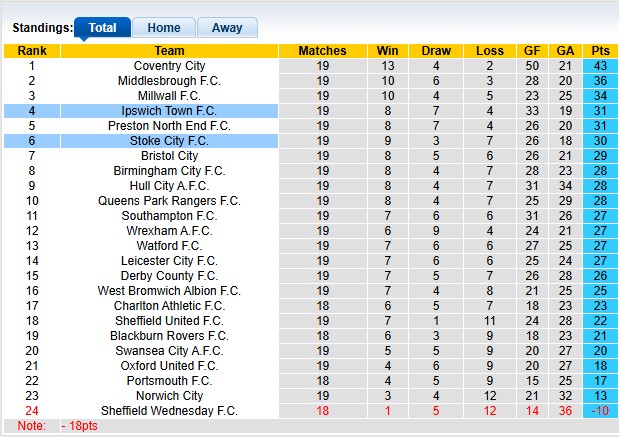The height and width of the screenshot is (437, 619).
Task: Open the Stoke City F.C. link
Action: tap(169, 141)
